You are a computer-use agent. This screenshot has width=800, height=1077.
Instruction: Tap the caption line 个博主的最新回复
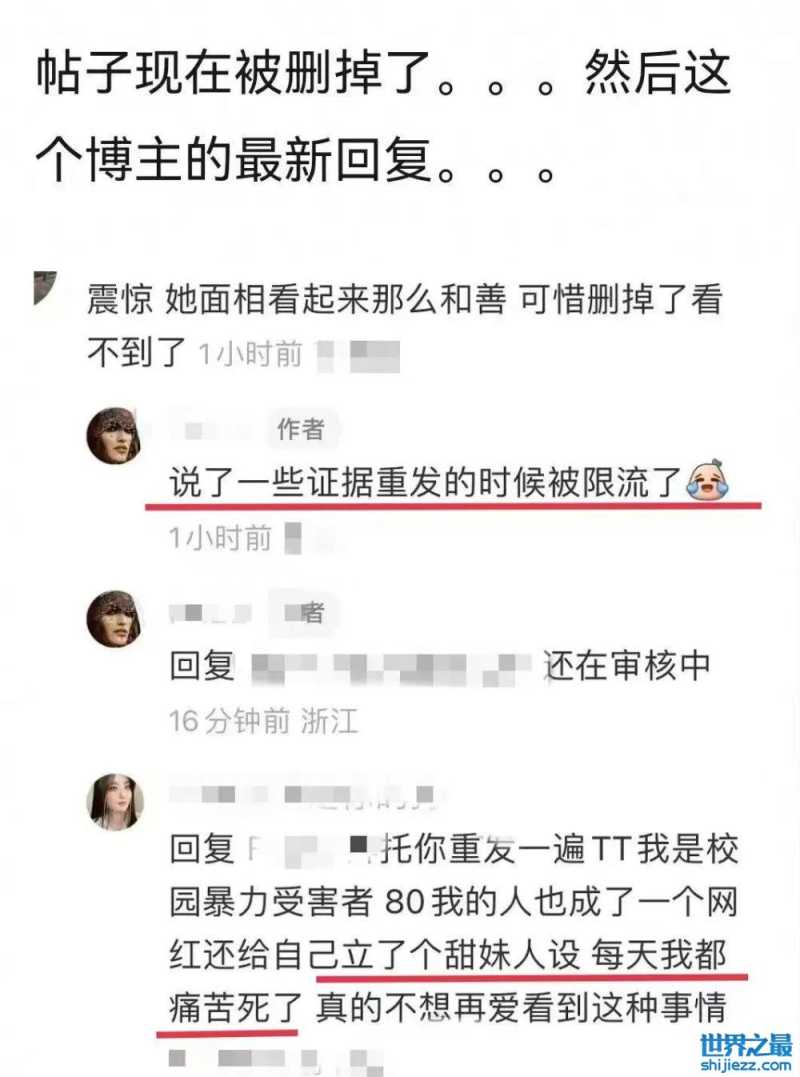tap(234, 160)
